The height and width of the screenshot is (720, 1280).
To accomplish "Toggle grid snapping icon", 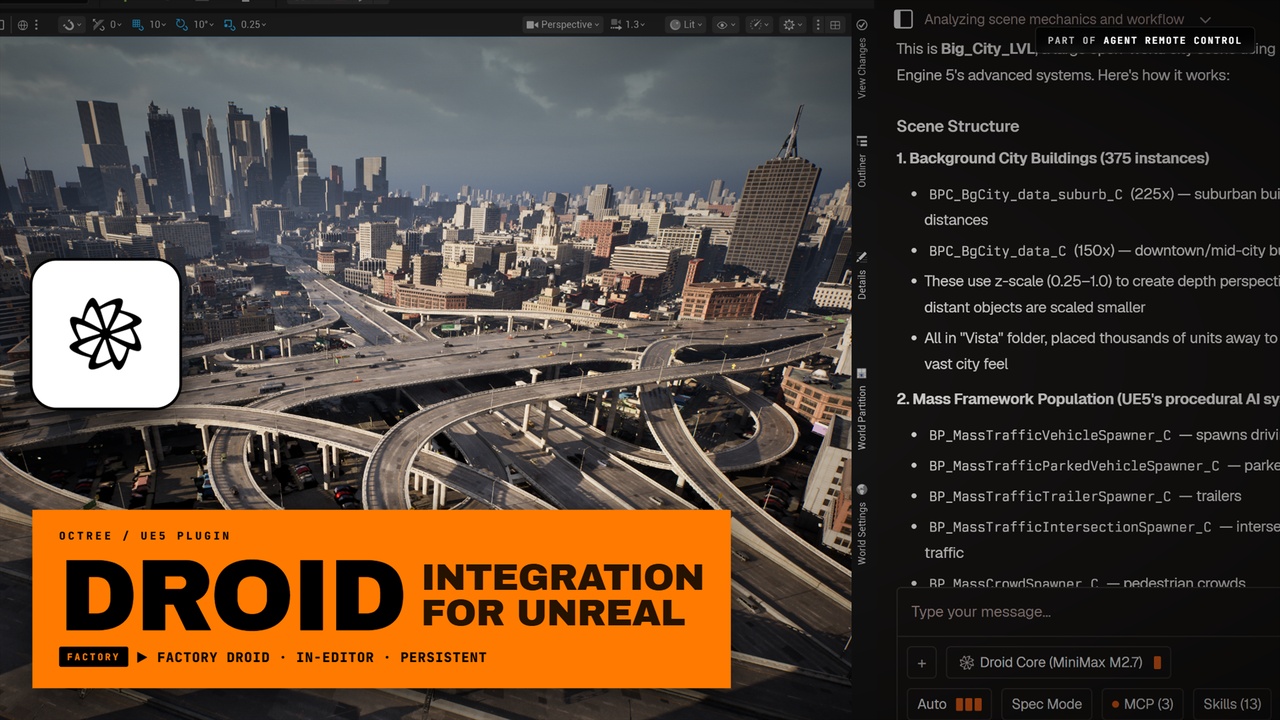I will point(138,24).
